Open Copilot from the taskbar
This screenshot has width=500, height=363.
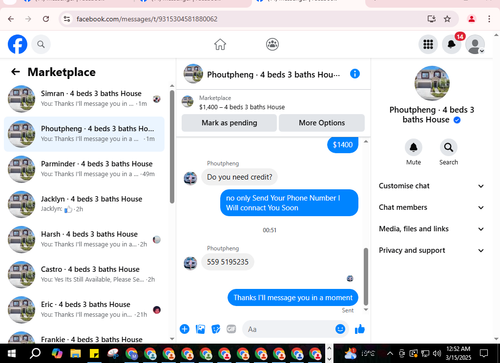(x=57, y=353)
